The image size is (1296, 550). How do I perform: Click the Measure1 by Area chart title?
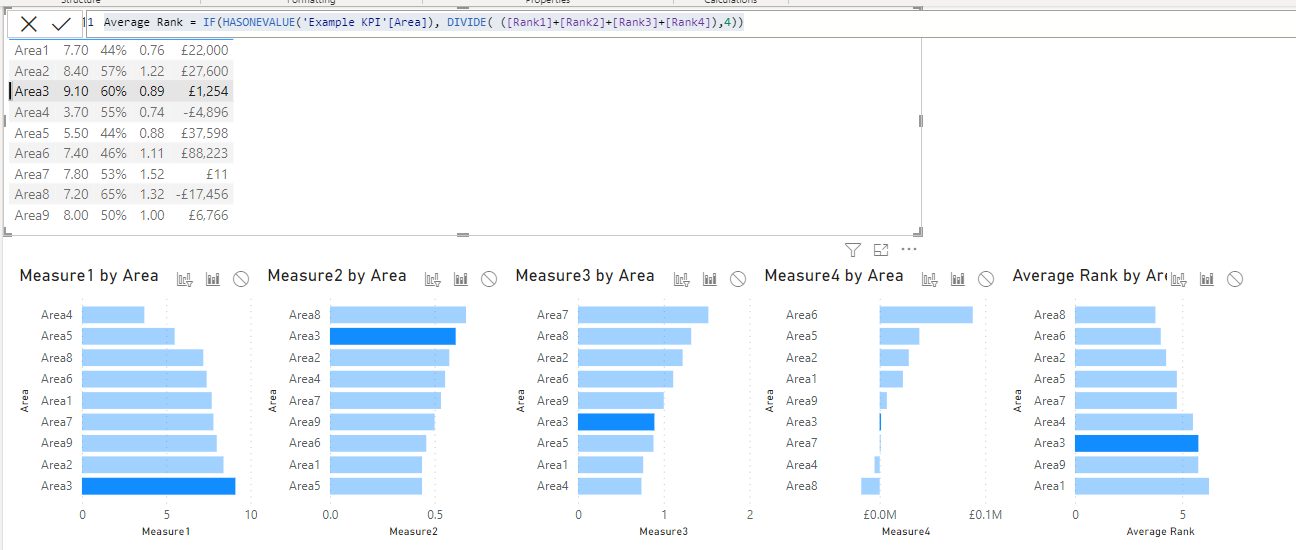(x=89, y=276)
